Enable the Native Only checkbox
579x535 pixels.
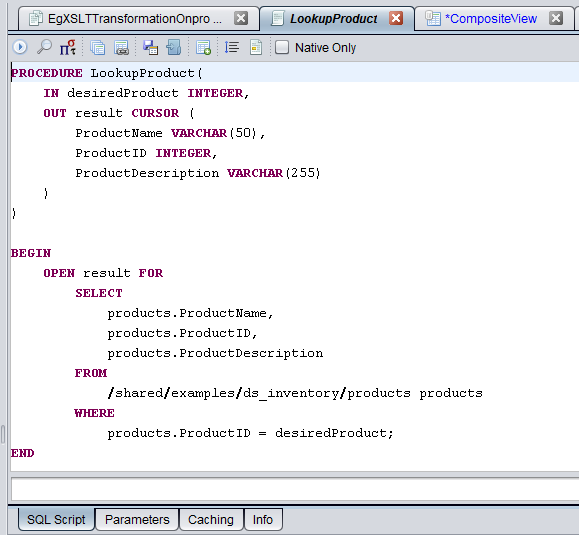point(282,47)
